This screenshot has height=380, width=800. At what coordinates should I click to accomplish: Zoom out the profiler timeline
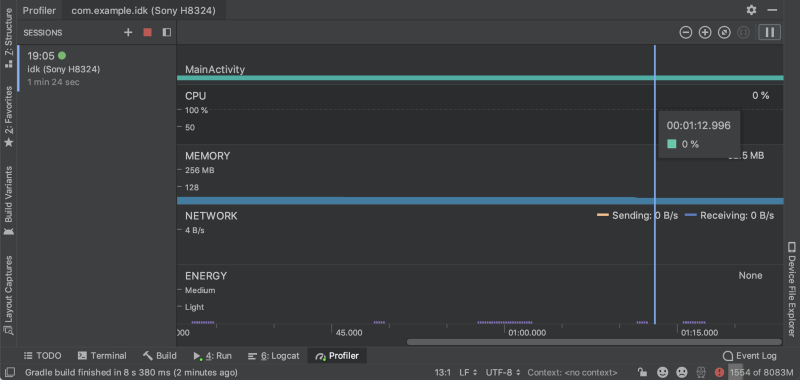pyautogui.click(x=686, y=33)
